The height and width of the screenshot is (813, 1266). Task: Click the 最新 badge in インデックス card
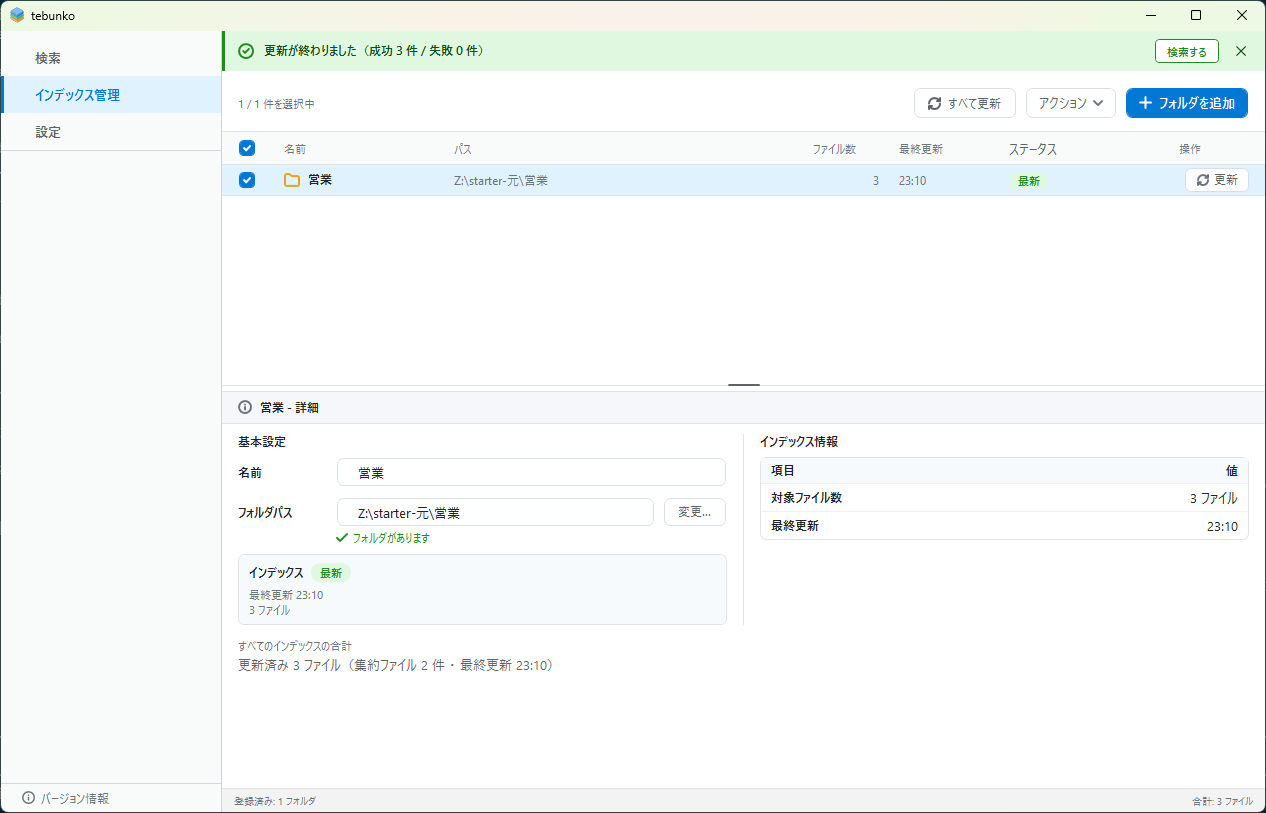[x=331, y=573]
